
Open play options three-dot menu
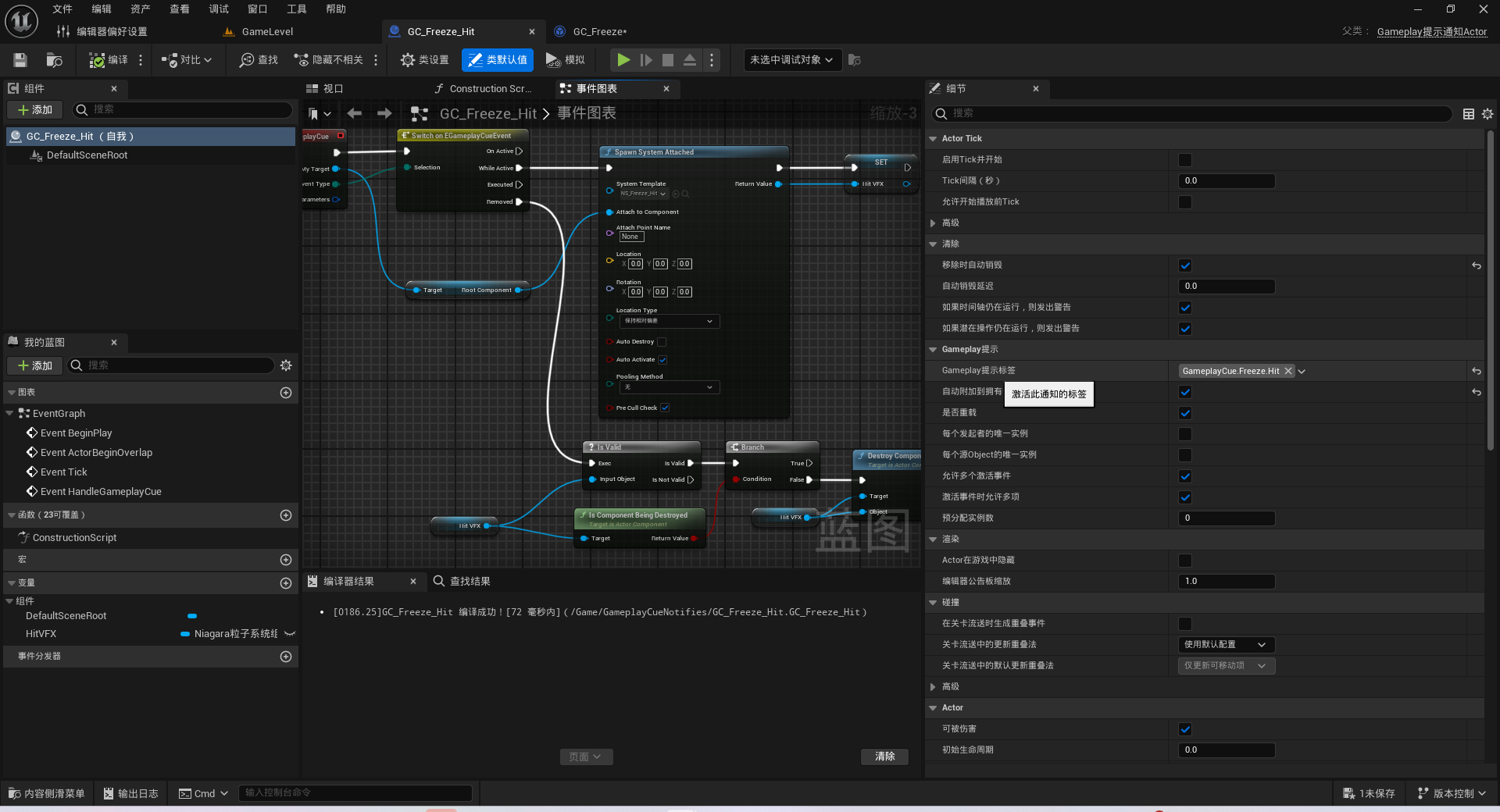[711, 60]
